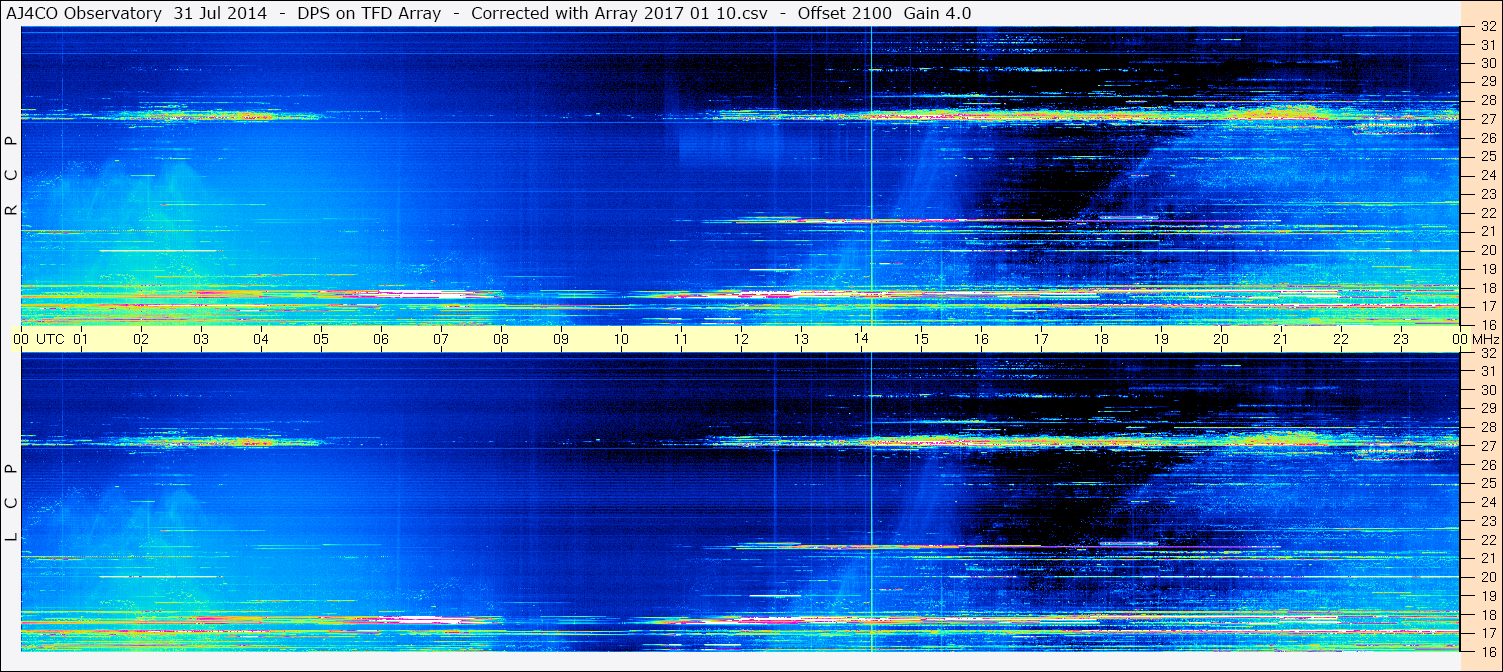
Task: Click the "Gain 4.0" header value
Action: 937,13
